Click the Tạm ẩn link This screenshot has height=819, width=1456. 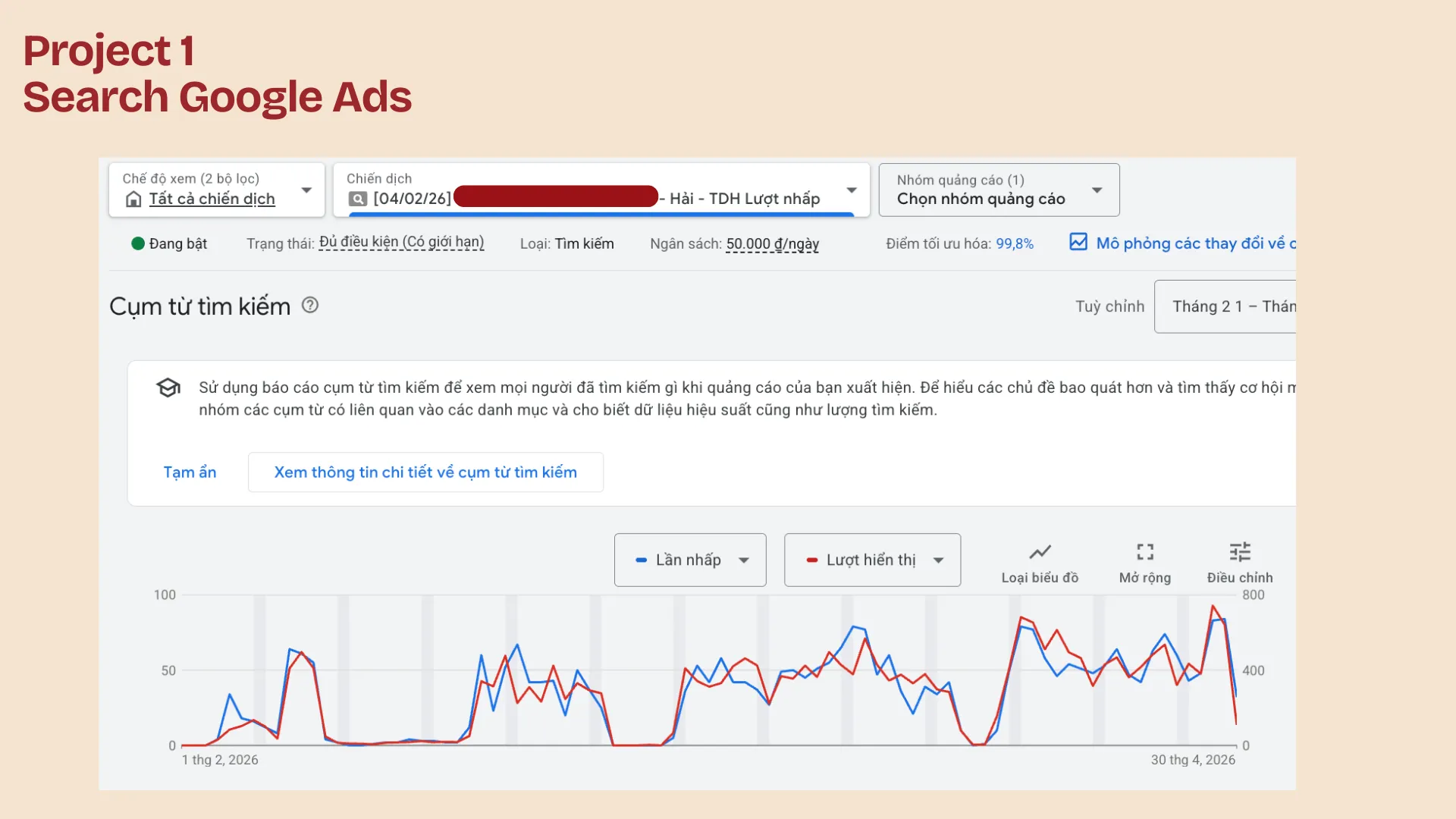[190, 472]
